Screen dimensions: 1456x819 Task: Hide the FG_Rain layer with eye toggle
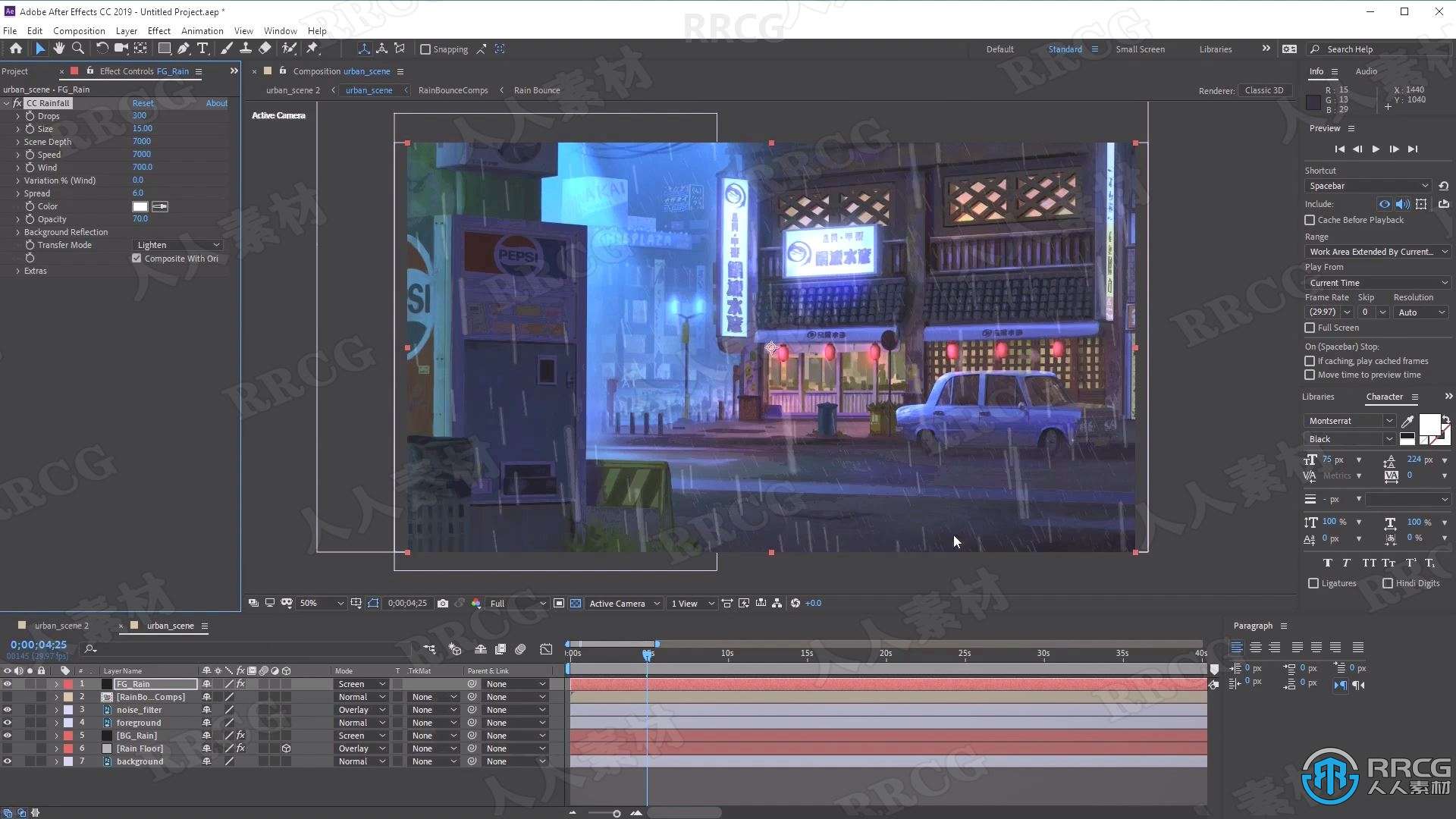point(8,684)
